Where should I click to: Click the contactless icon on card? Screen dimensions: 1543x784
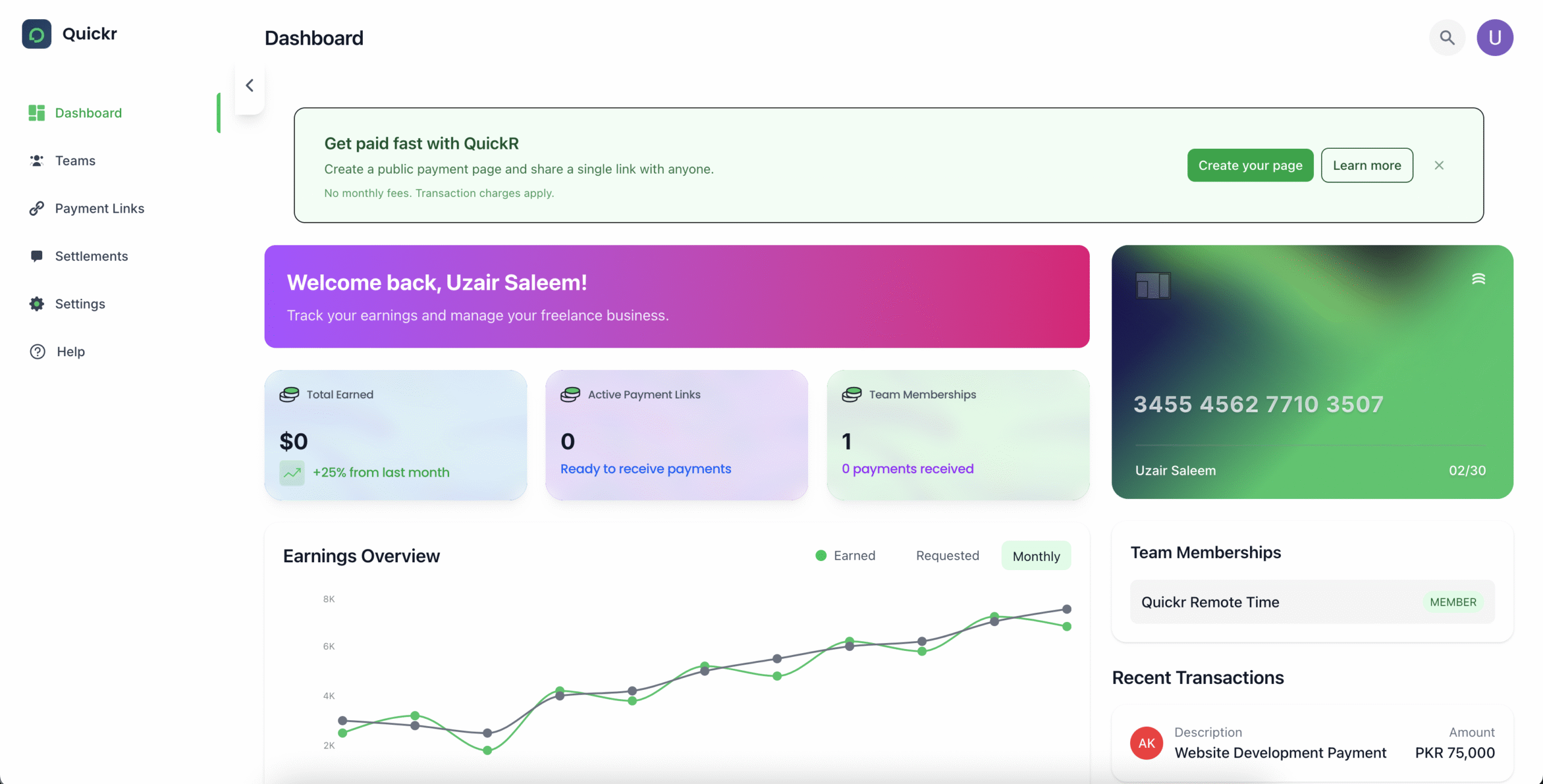click(1479, 278)
